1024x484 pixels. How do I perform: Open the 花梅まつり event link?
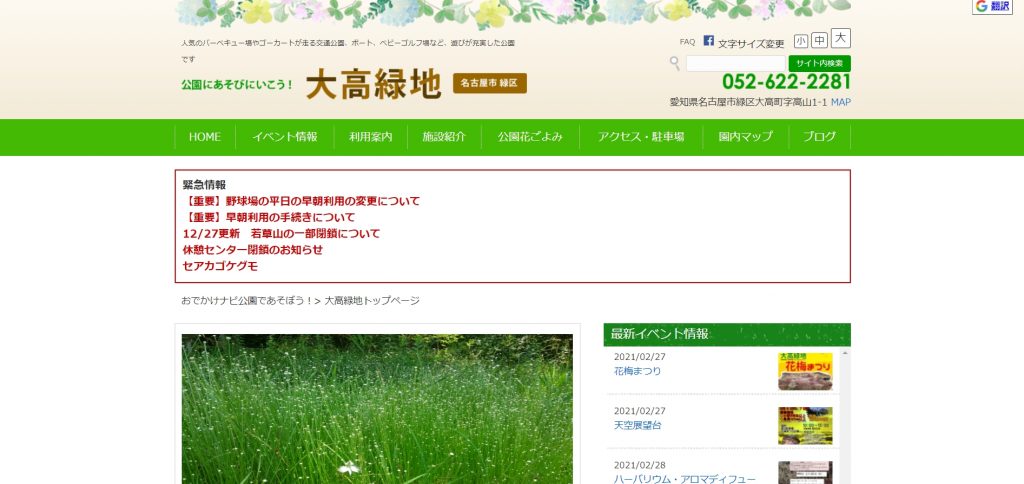(637, 371)
